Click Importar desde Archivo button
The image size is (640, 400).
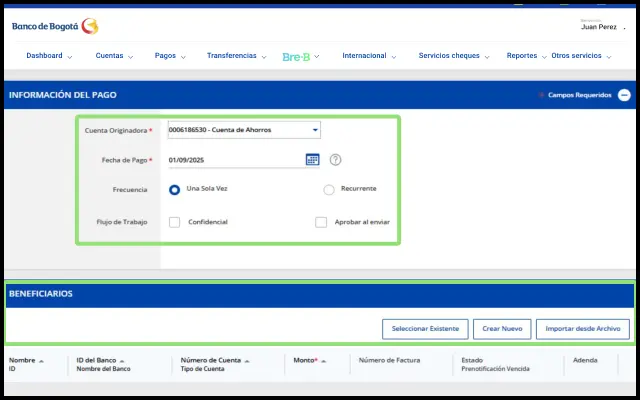pos(583,329)
